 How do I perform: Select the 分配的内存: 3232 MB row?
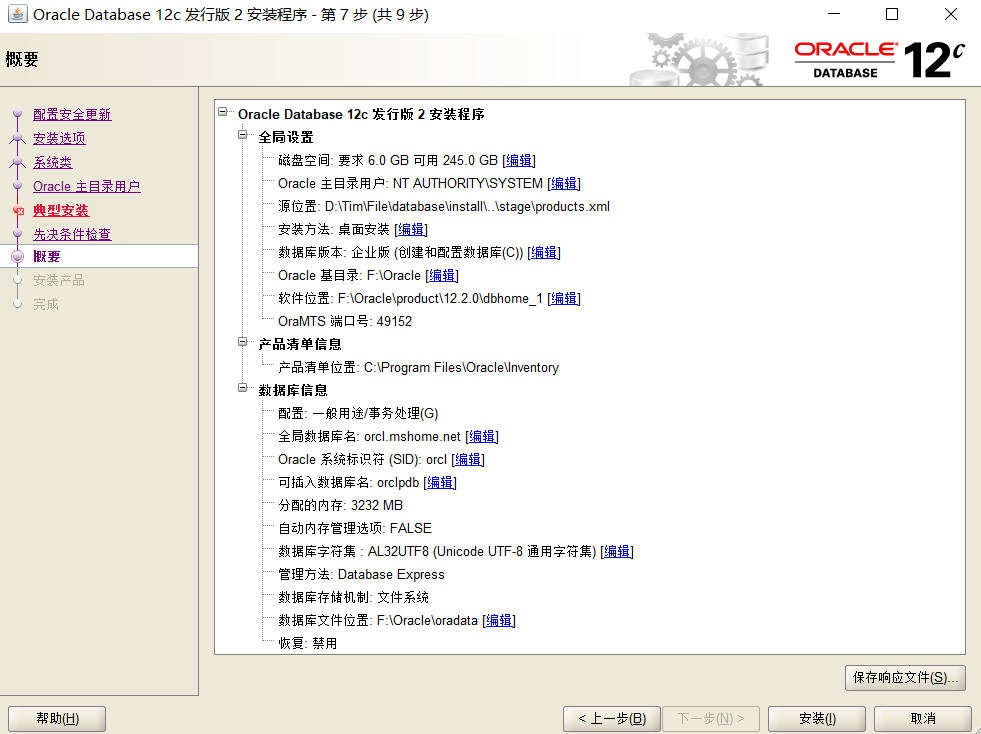coord(340,506)
